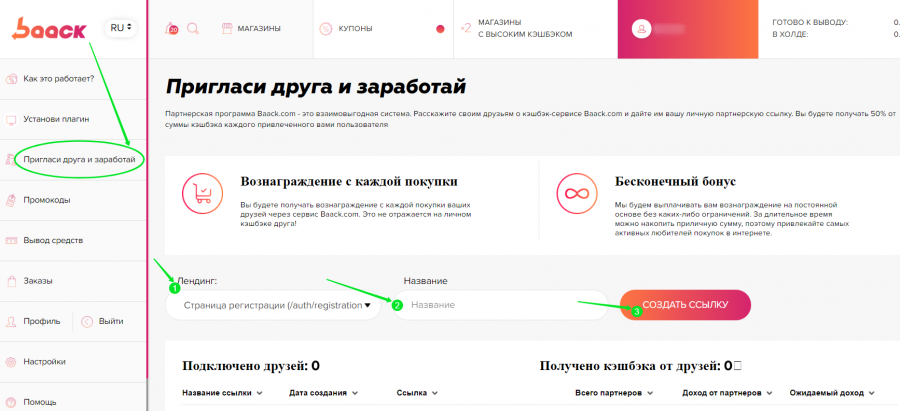Viewport: 900px width, 411px height.
Task: Click the Профиль person icon
Action: (10, 321)
